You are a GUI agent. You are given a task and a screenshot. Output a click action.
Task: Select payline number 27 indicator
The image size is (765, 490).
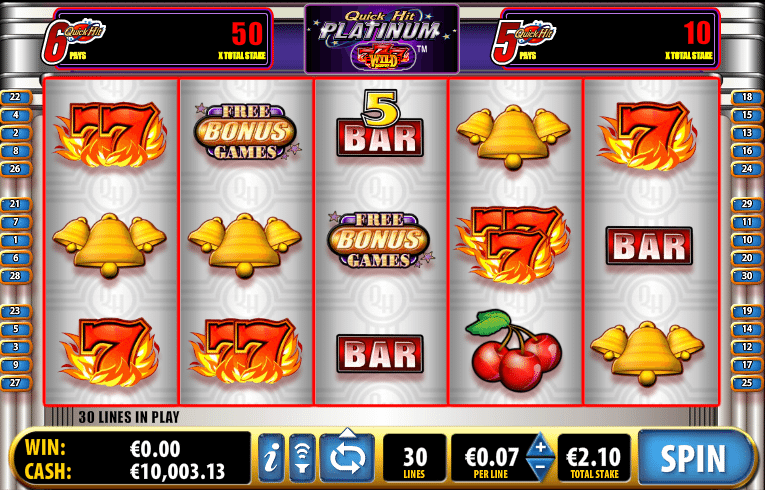(16, 383)
